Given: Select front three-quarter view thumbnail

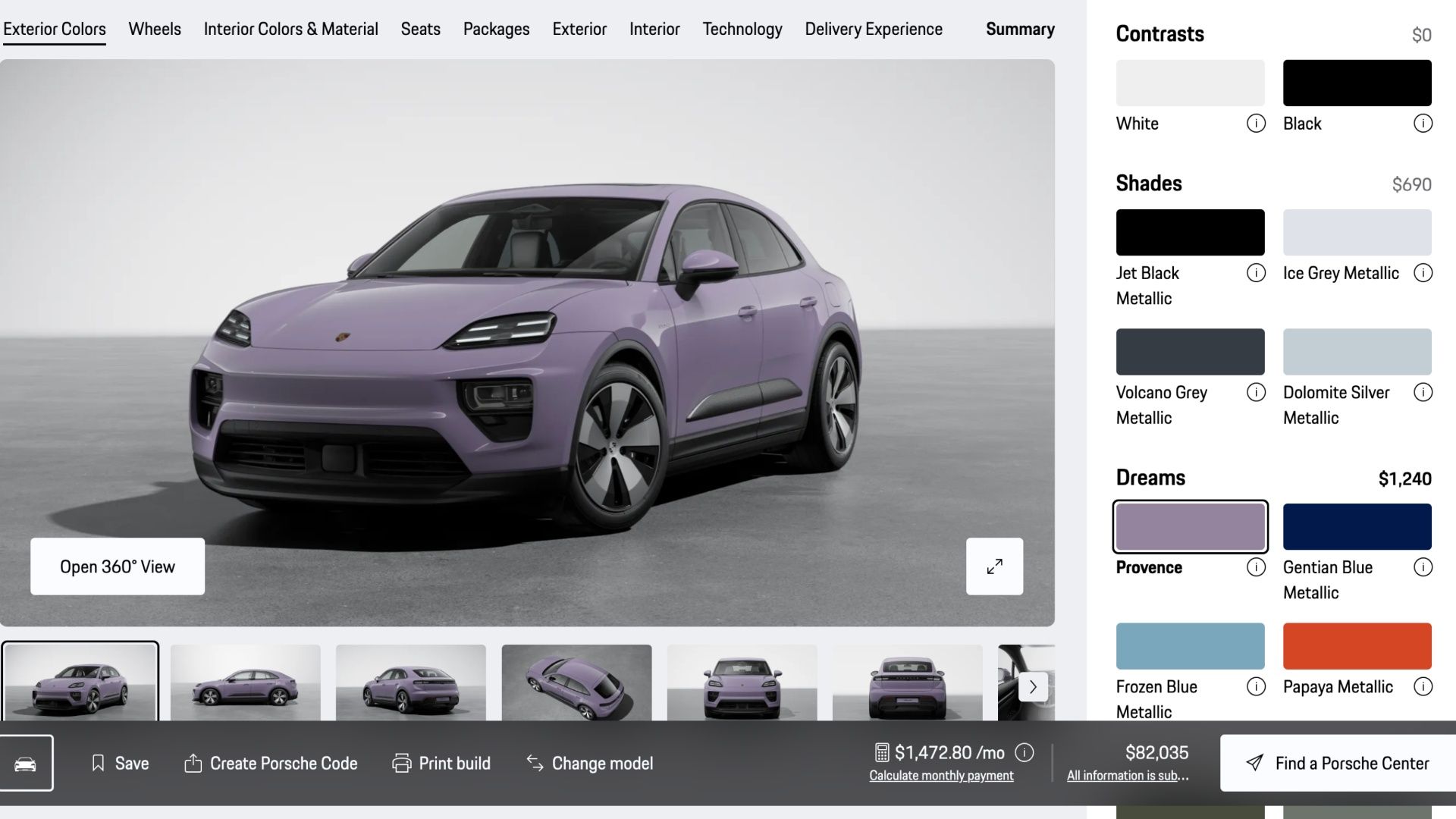Looking at the screenshot, I should pyautogui.click(x=80, y=682).
